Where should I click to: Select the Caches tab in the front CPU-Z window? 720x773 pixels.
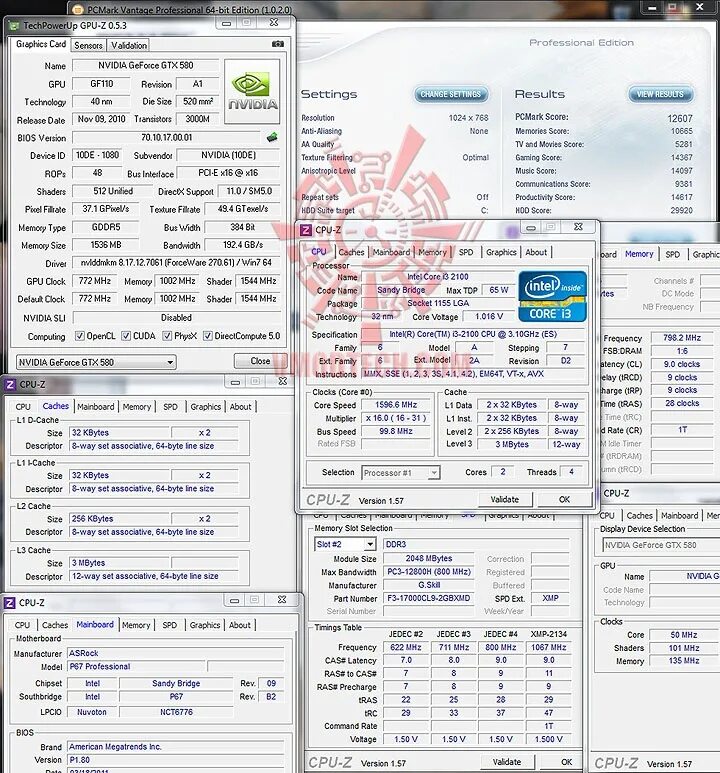coord(351,252)
